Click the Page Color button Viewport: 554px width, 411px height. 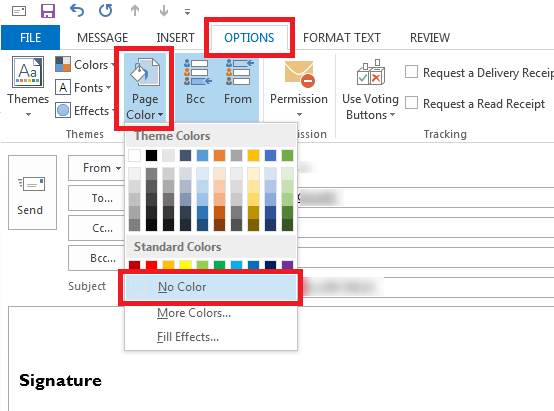click(145, 89)
